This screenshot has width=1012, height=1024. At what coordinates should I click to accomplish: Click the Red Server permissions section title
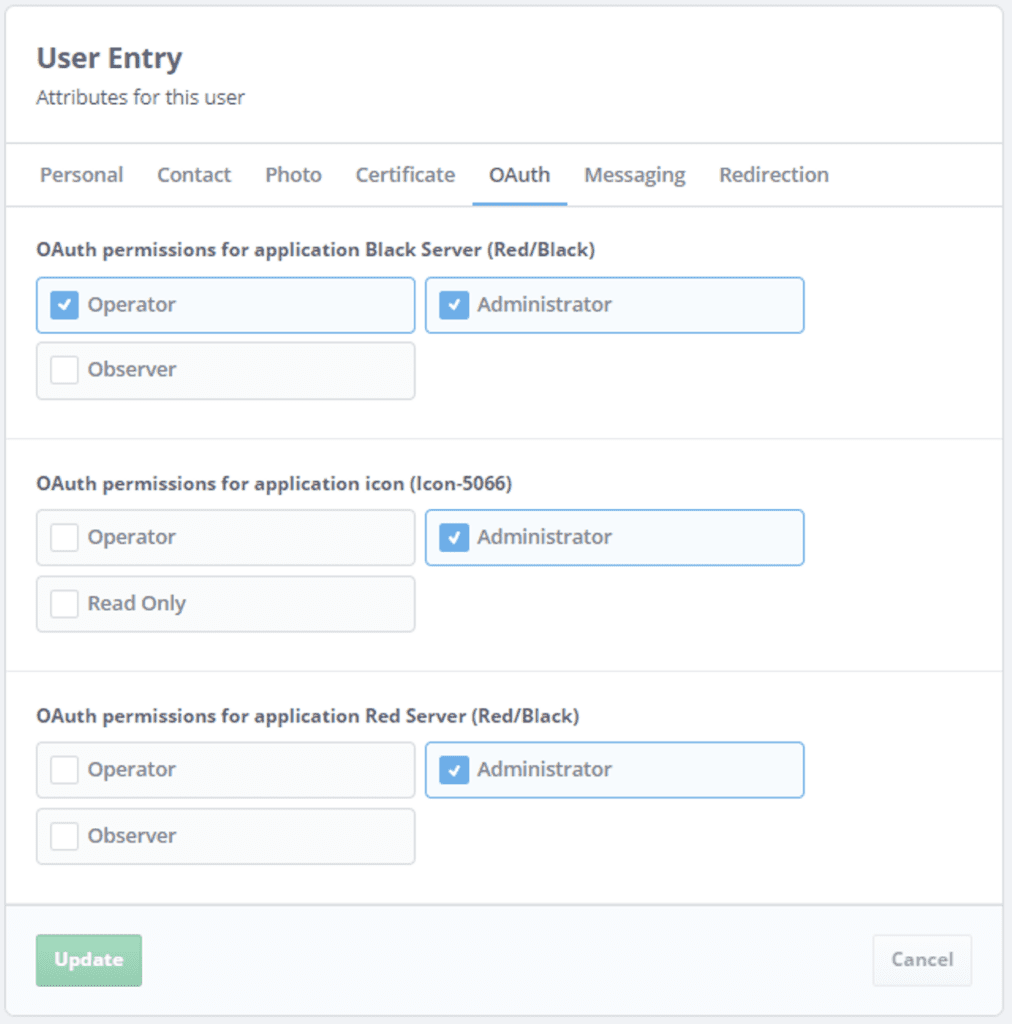307,717
